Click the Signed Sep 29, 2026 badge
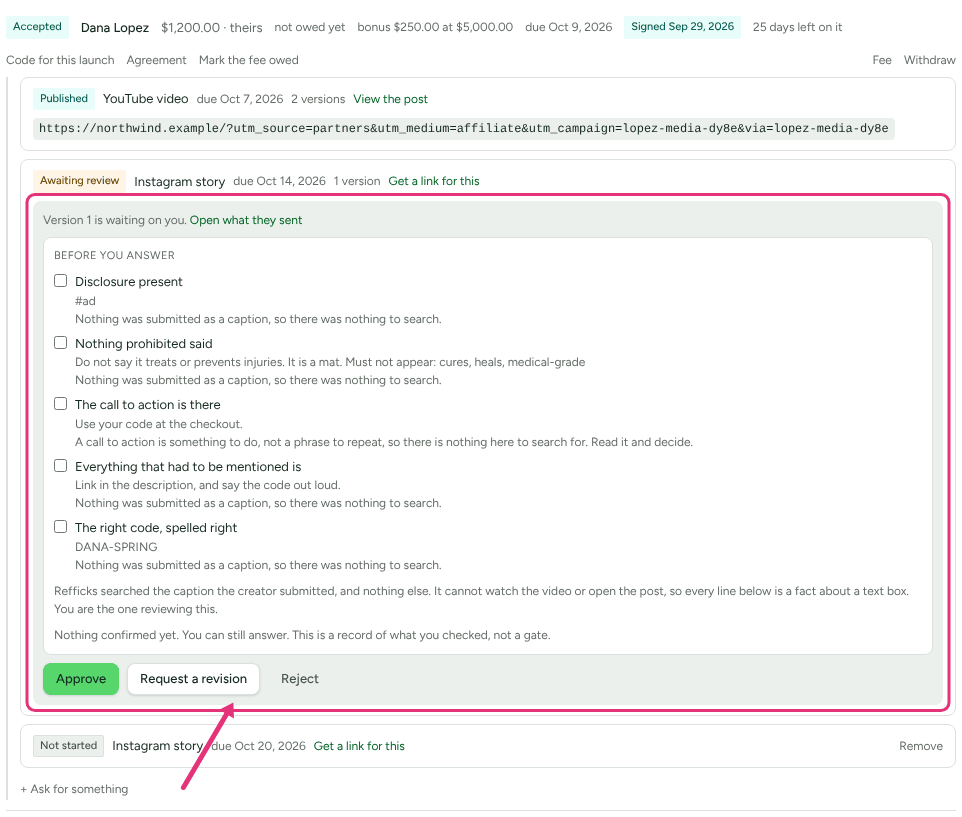This screenshot has height=817, width=962. coord(682,27)
